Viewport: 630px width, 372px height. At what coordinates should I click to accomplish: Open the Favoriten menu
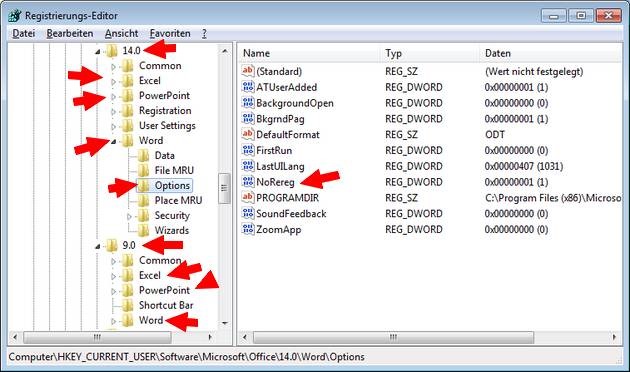[170, 33]
